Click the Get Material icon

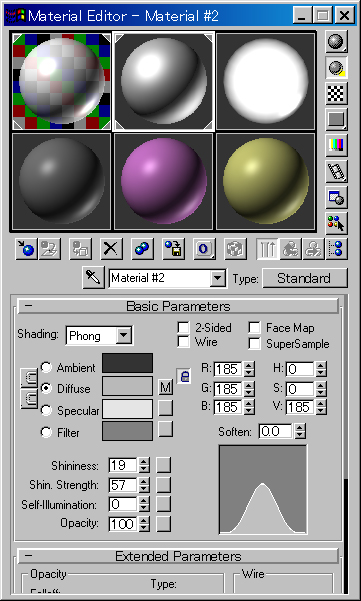(x=26, y=249)
